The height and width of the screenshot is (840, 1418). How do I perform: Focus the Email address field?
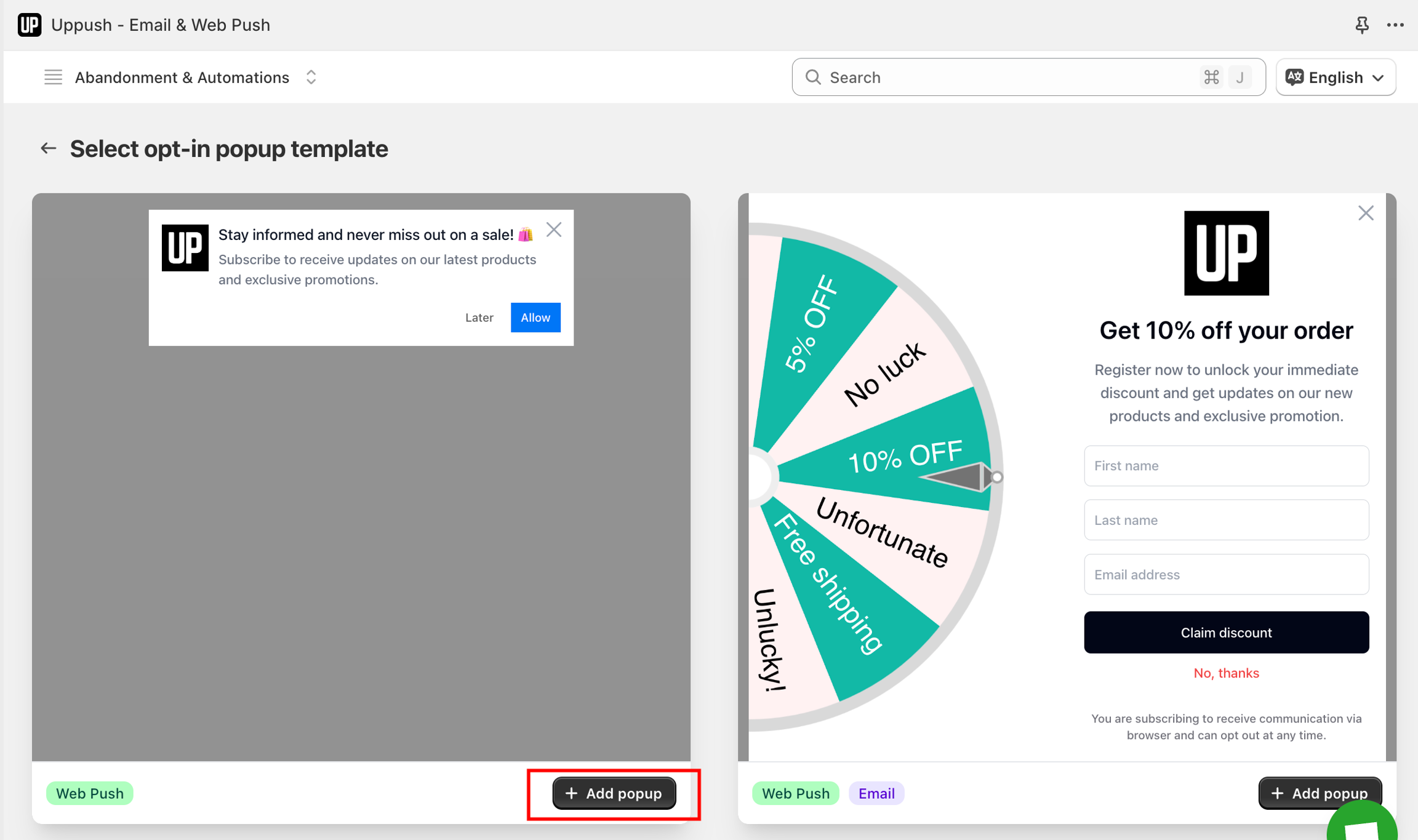click(x=1225, y=574)
